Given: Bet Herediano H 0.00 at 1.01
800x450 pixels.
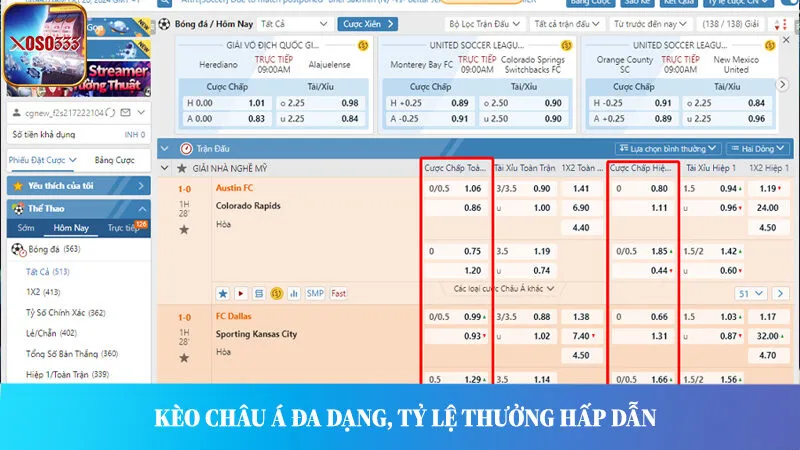Looking at the screenshot, I should click(x=226, y=103).
